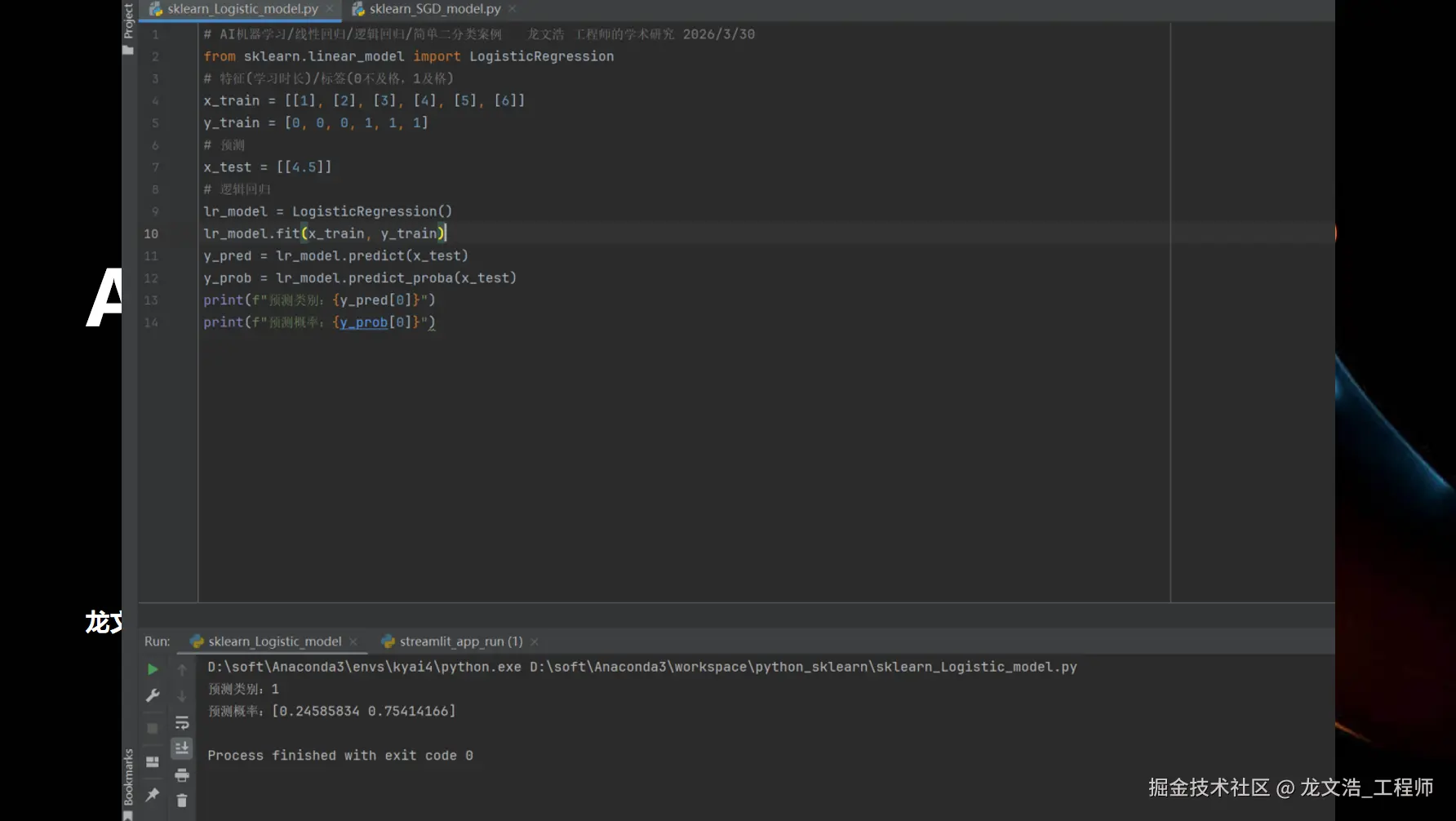Click the console line with 0.24585834 0.75414166
The image size is (1456, 821).
tap(331, 711)
